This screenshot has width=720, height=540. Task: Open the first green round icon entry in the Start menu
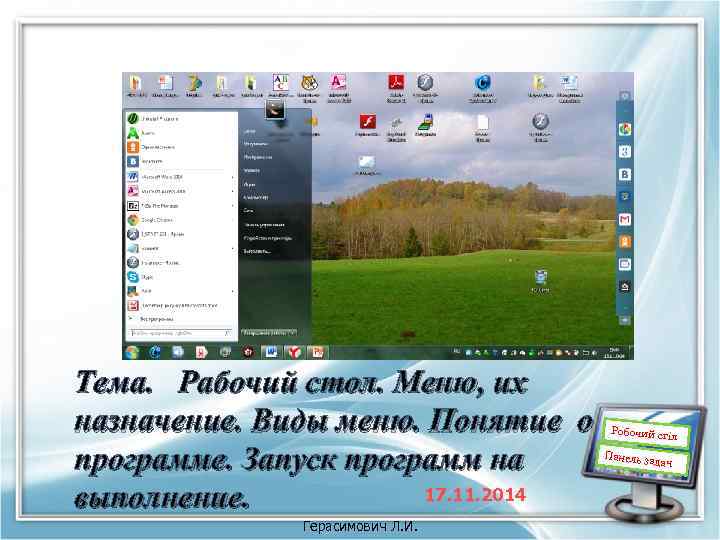[x=181, y=118]
